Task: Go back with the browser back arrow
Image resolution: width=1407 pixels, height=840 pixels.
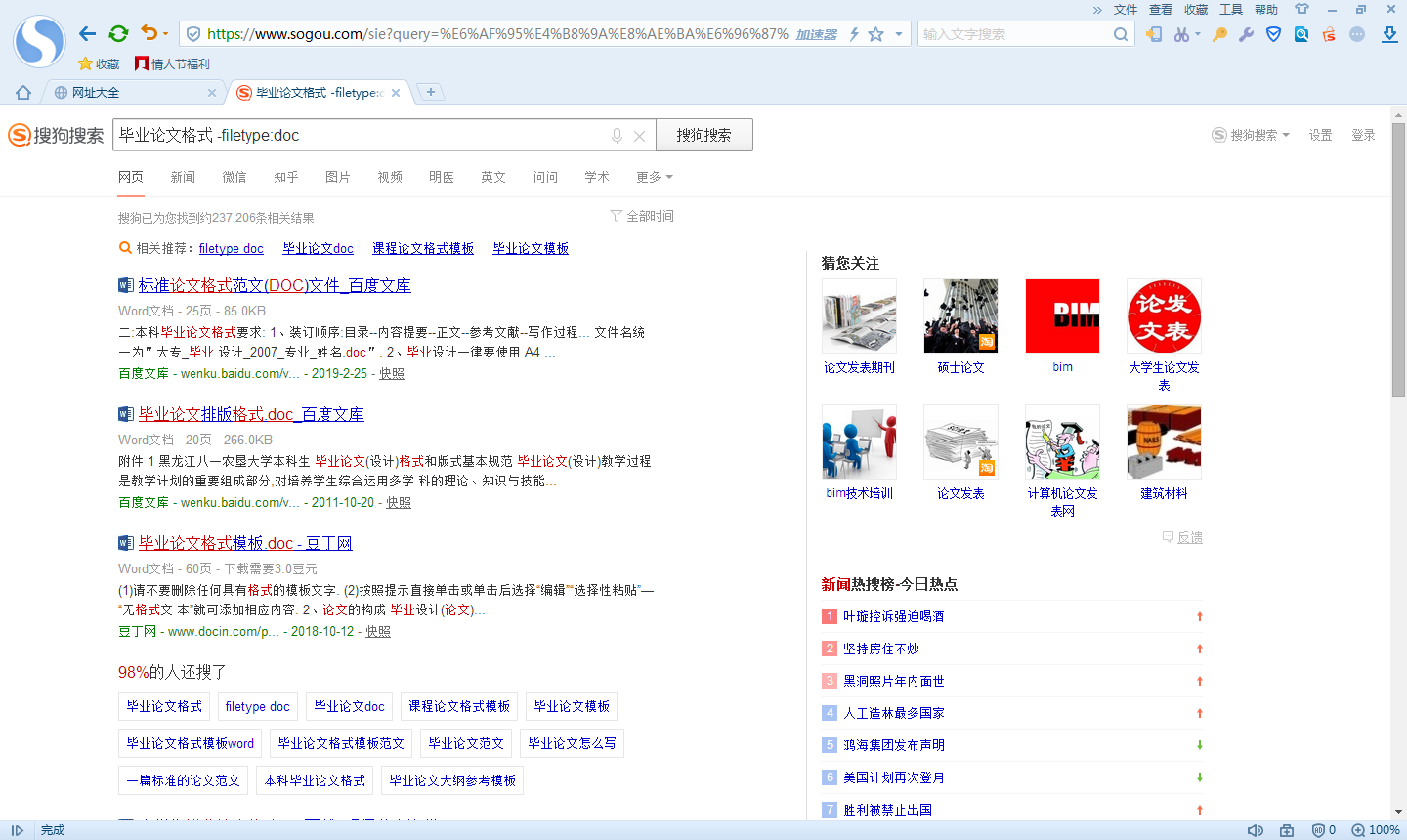Action: pyautogui.click(x=88, y=33)
